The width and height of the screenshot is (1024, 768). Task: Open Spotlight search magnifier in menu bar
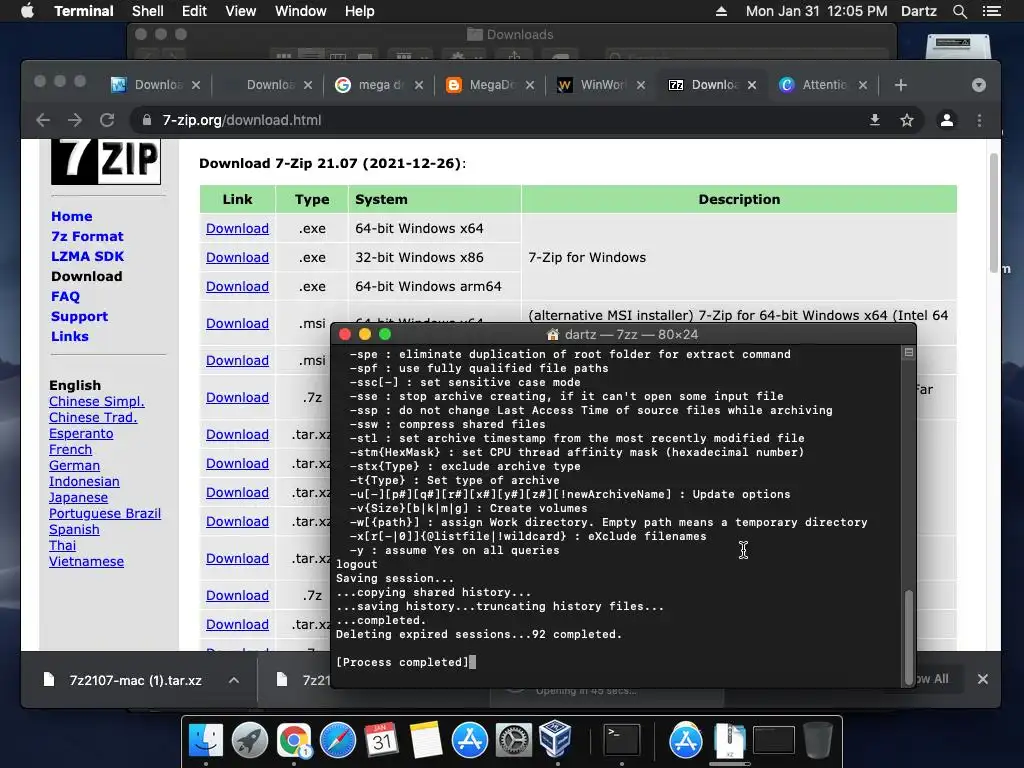[959, 11]
